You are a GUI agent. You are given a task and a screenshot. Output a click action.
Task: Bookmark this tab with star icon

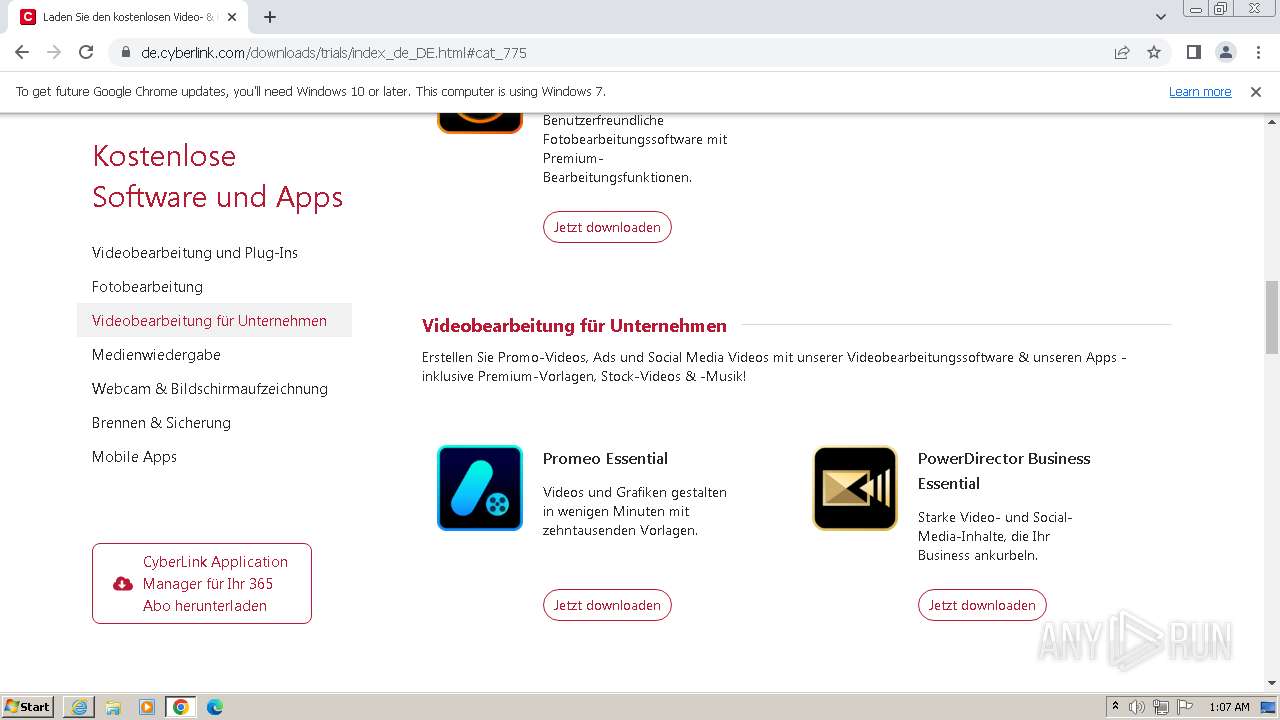coord(1154,52)
